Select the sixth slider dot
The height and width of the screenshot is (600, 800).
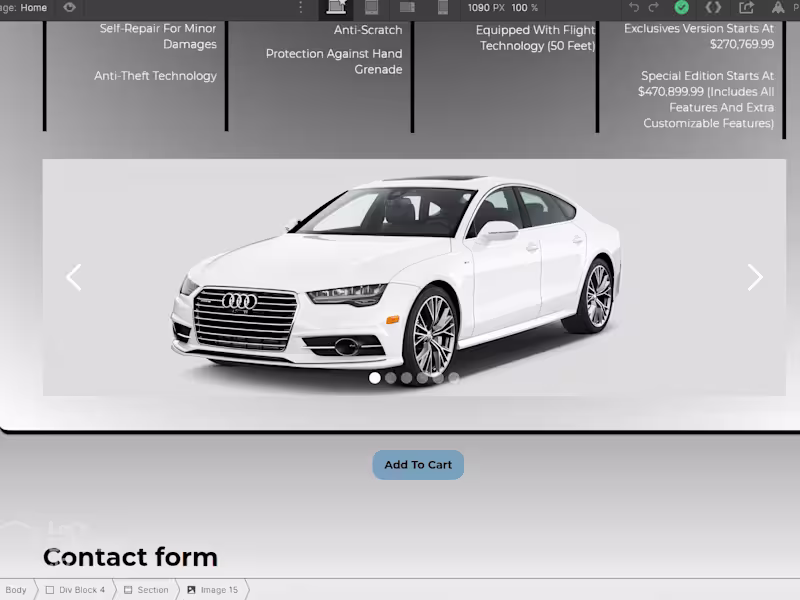point(454,378)
